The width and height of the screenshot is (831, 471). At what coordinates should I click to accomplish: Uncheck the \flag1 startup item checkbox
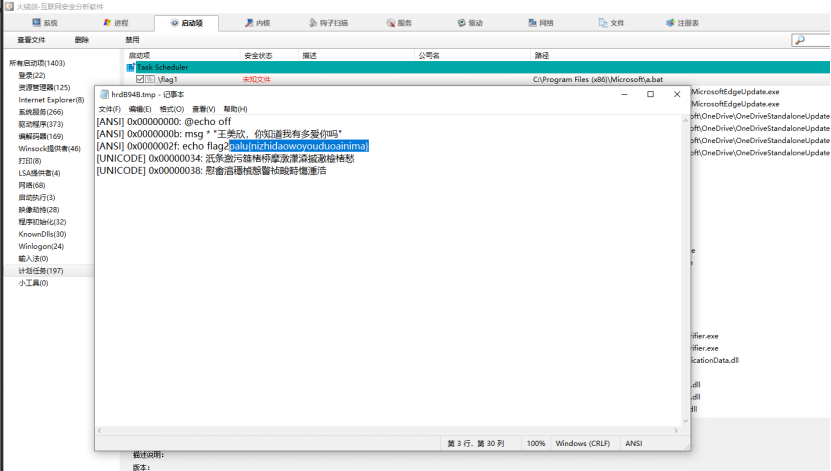140,79
